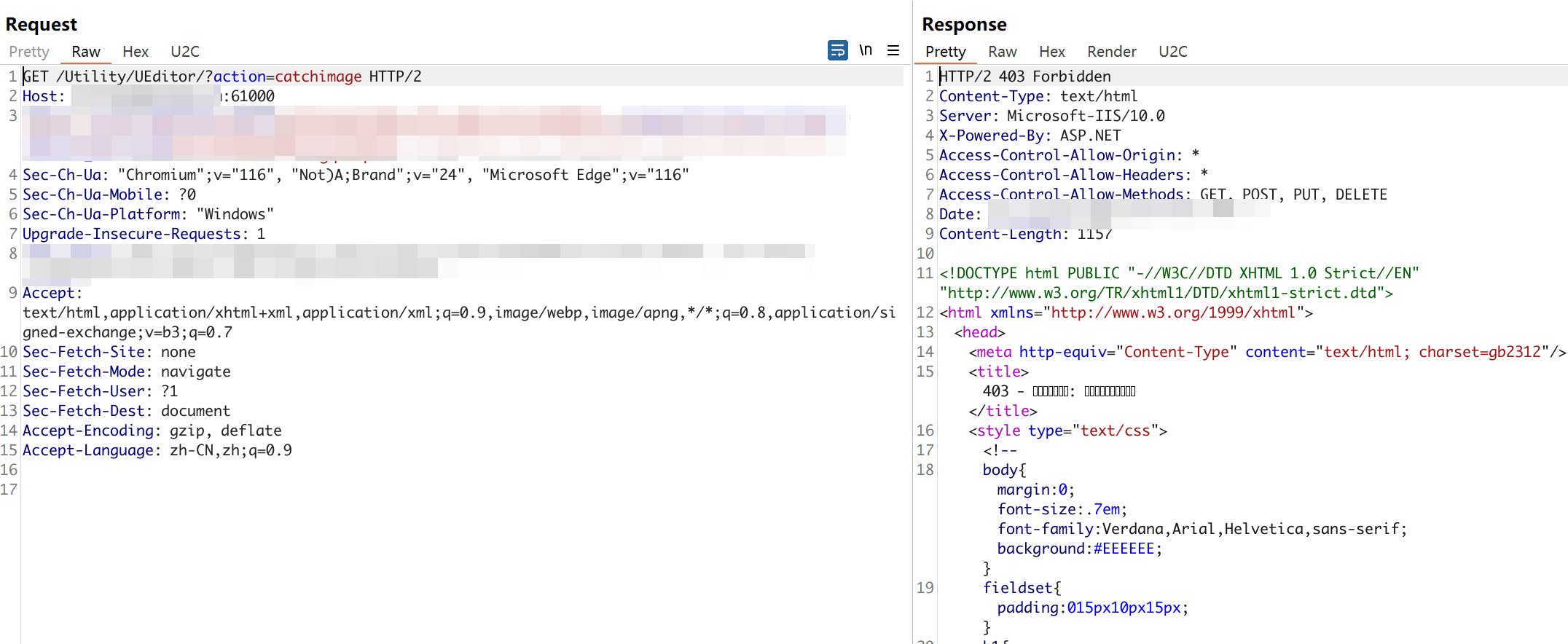The image size is (1568, 644).
Task: Toggle line wrapping in the Request editor
Action: 837,50
